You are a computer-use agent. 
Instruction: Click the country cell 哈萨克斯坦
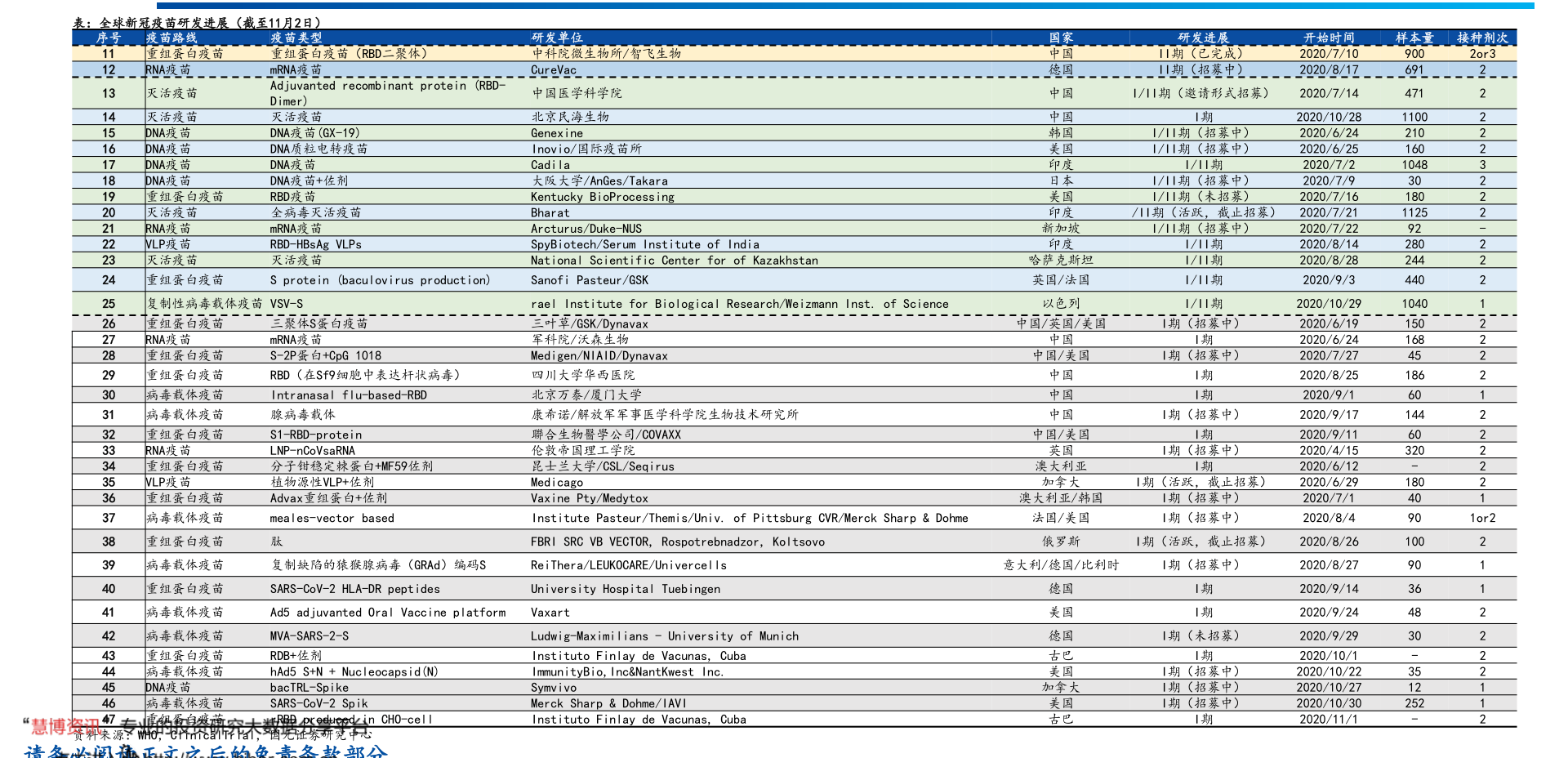(x=1061, y=261)
